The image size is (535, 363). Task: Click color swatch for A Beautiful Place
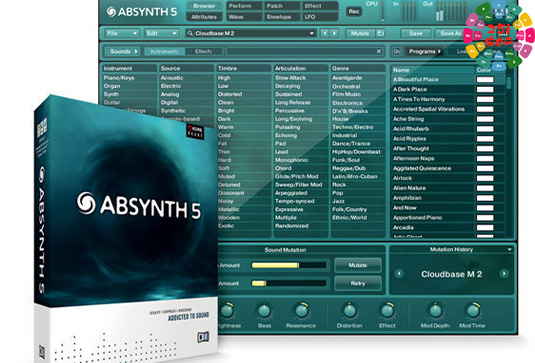tap(485, 79)
